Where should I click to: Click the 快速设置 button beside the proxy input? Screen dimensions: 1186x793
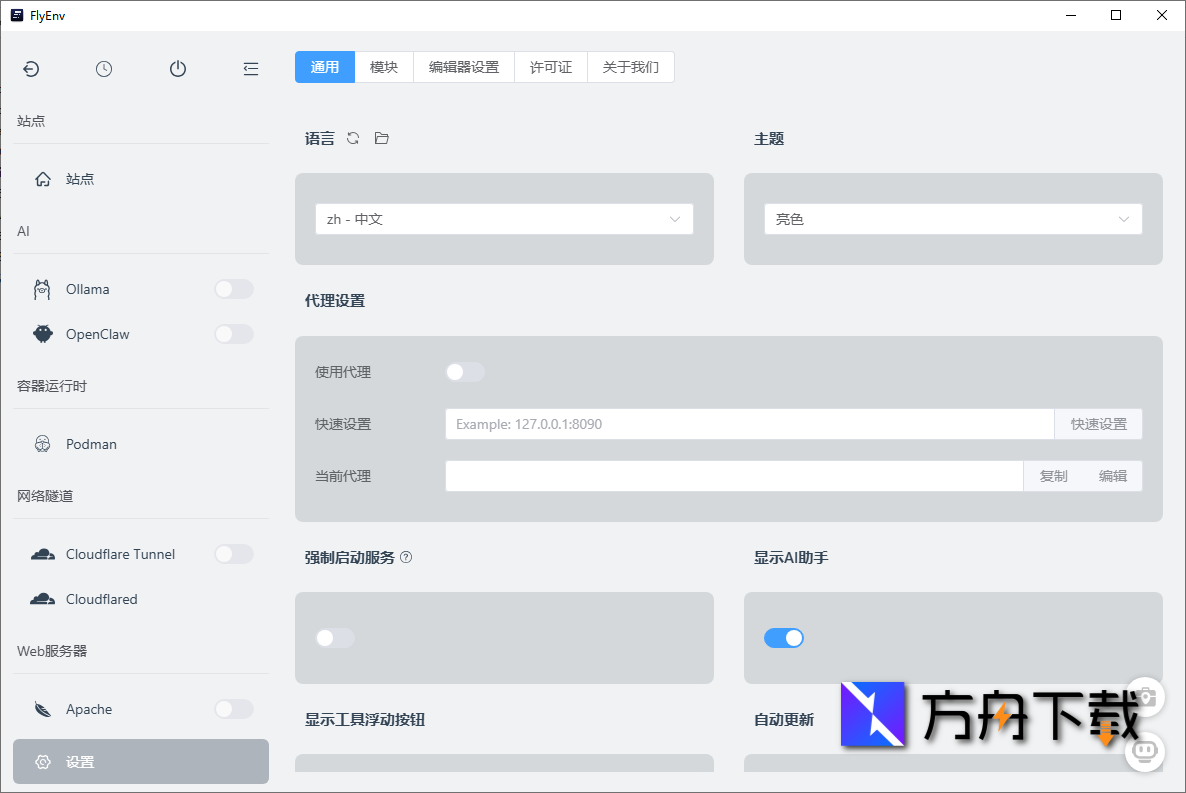pos(1098,424)
